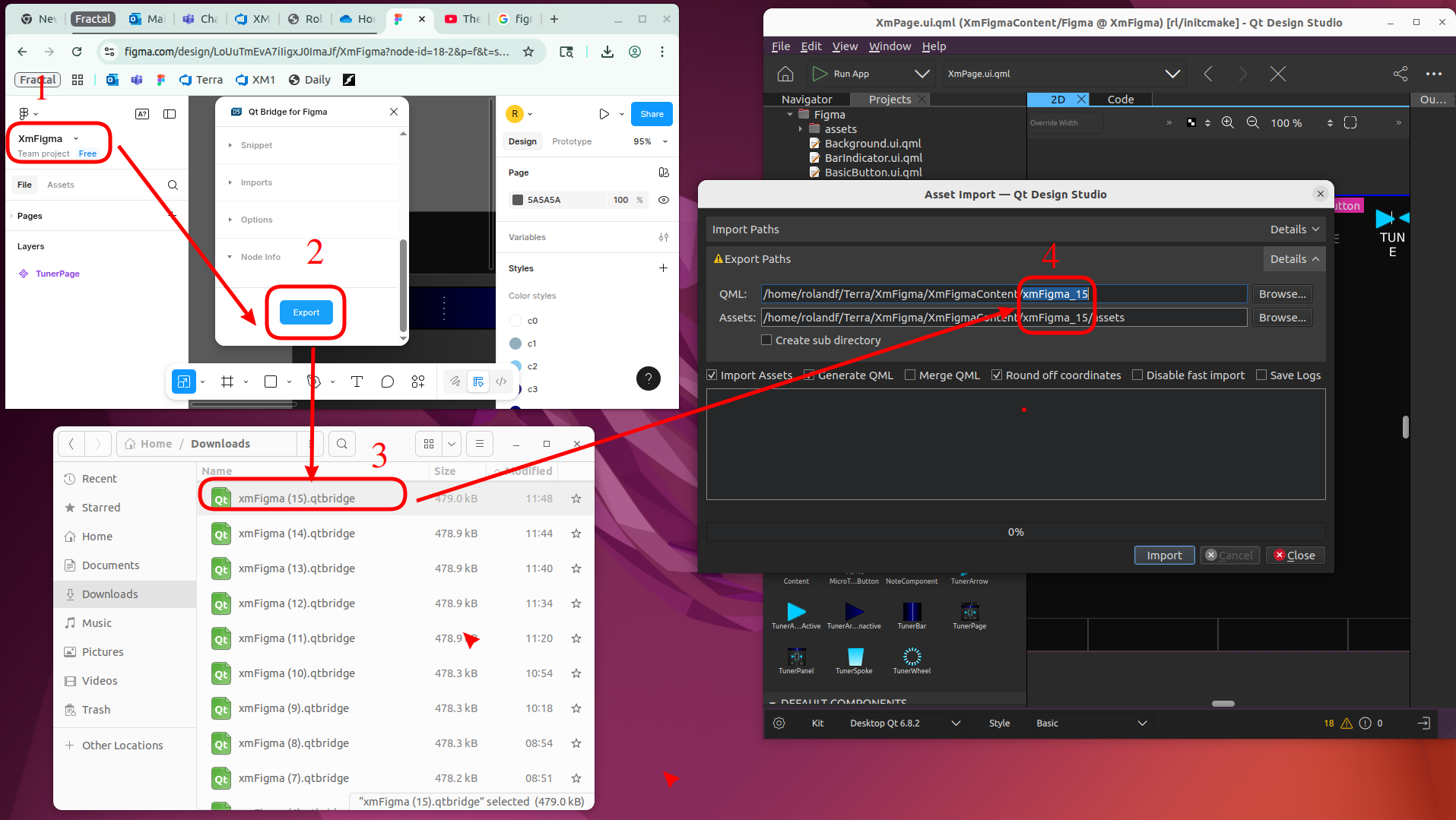Click zoom out icon in Qt 2D view
The height and width of the screenshot is (820, 1456).
tap(1253, 123)
